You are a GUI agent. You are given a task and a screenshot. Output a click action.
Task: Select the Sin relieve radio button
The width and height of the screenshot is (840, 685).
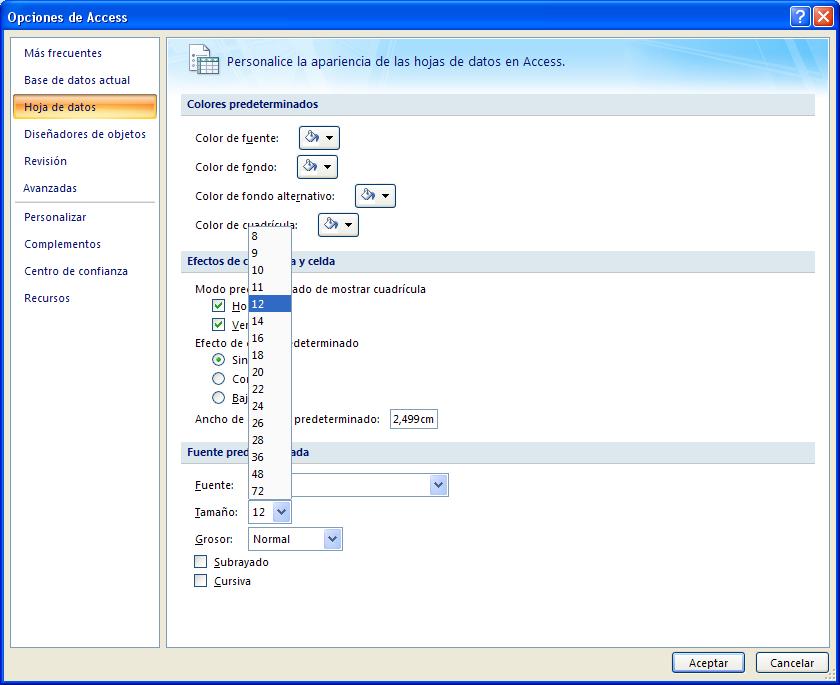click(x=218, y=359)
